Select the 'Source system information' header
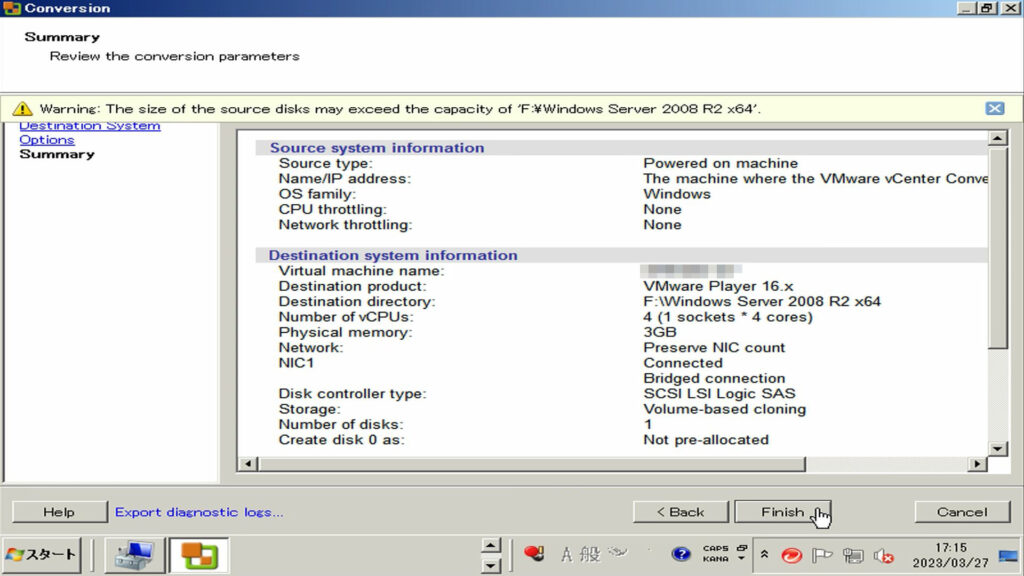 [377, 148]
